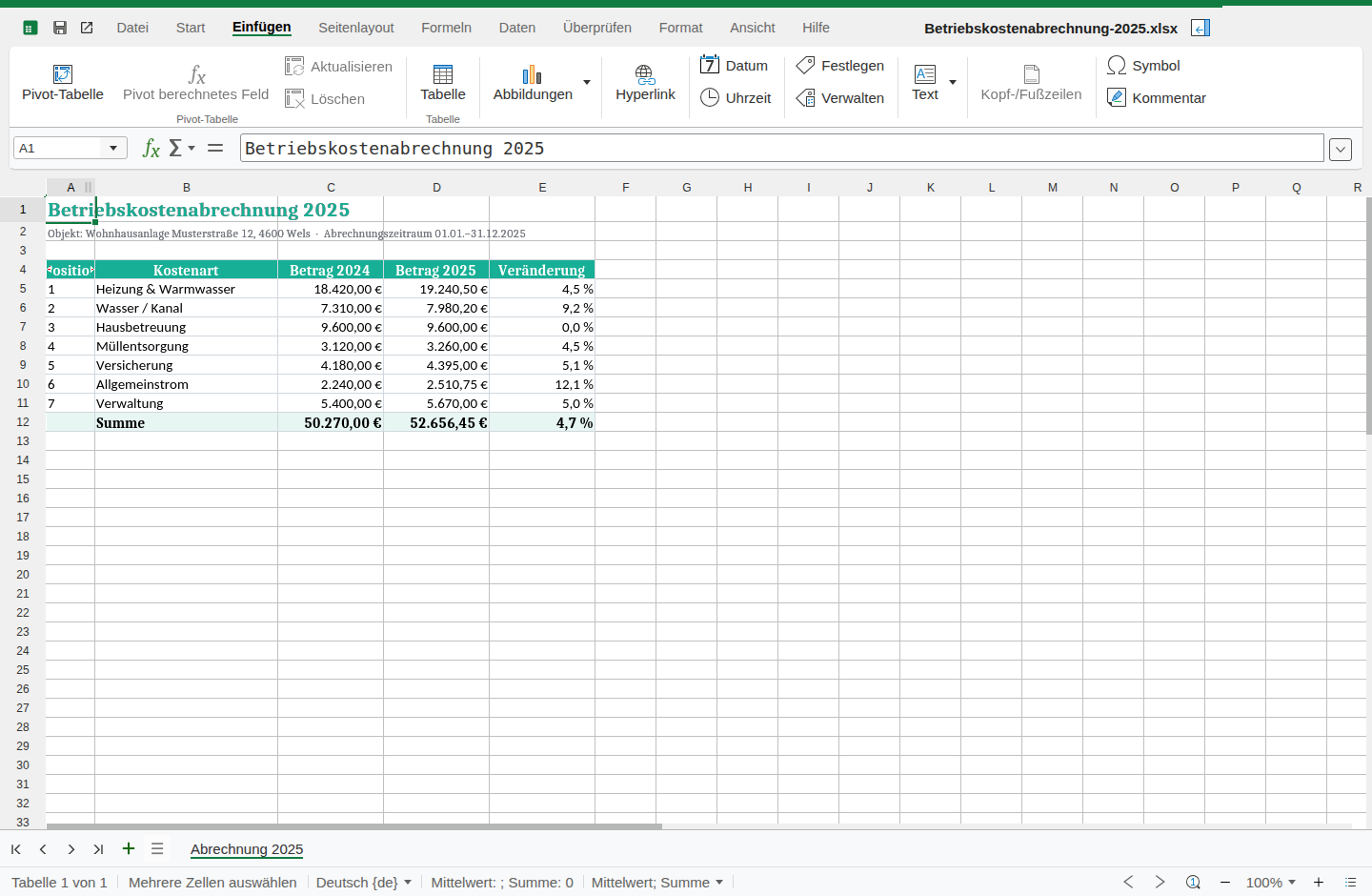Viewport: 1372px width, 896px height.
Task: Select the Abrechnung 2025 sheet tab
Action: (x=247, y=849)
